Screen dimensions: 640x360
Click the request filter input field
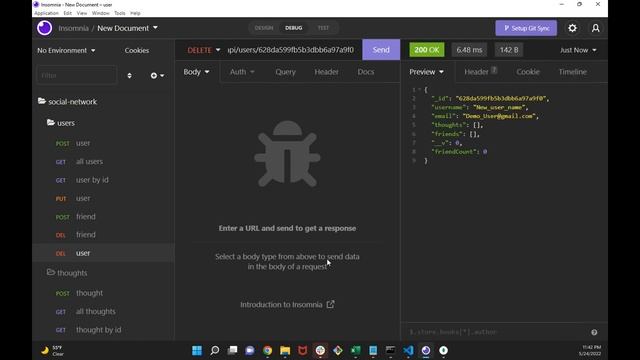pos(77,76)
